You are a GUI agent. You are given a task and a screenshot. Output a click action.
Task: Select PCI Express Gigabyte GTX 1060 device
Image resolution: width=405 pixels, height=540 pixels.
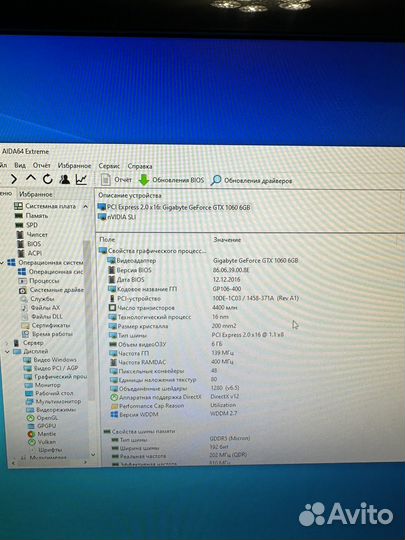pyautogui.click(x=174, y=207)
